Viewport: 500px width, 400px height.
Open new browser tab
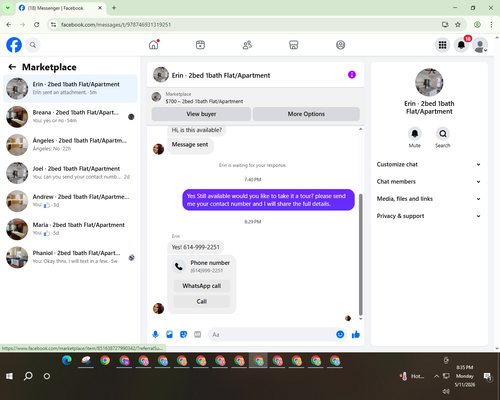pyautogui.click(x=114, y=8)
